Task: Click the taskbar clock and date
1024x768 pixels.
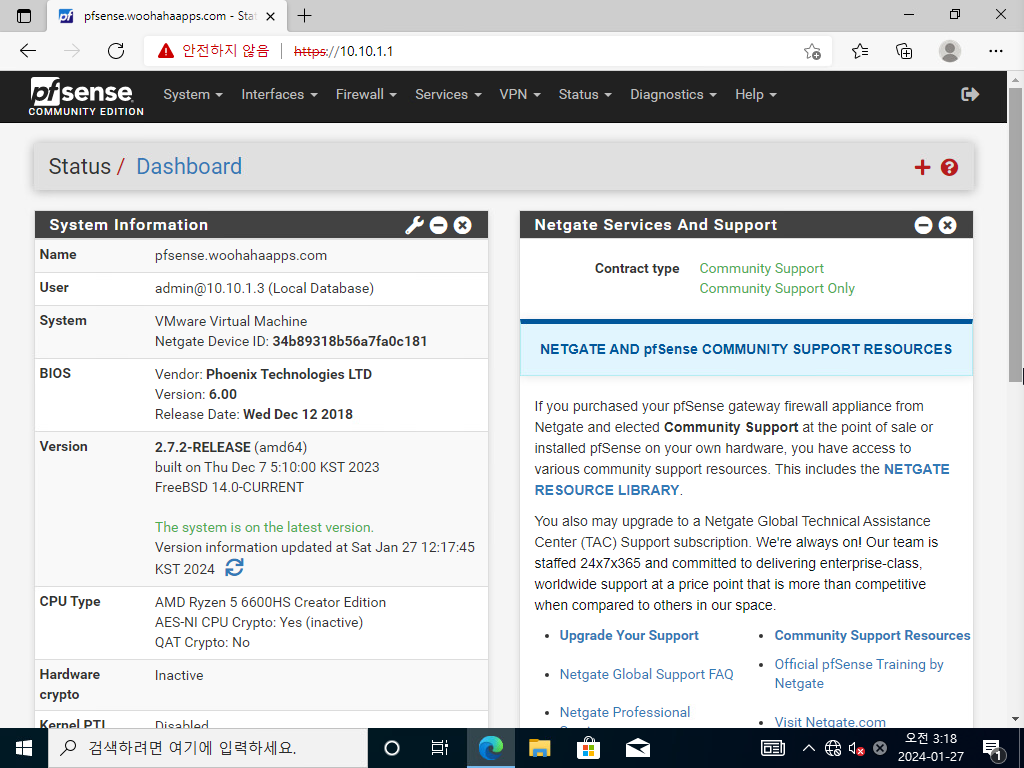Action: pyautogui.click(x=931, y=748)
